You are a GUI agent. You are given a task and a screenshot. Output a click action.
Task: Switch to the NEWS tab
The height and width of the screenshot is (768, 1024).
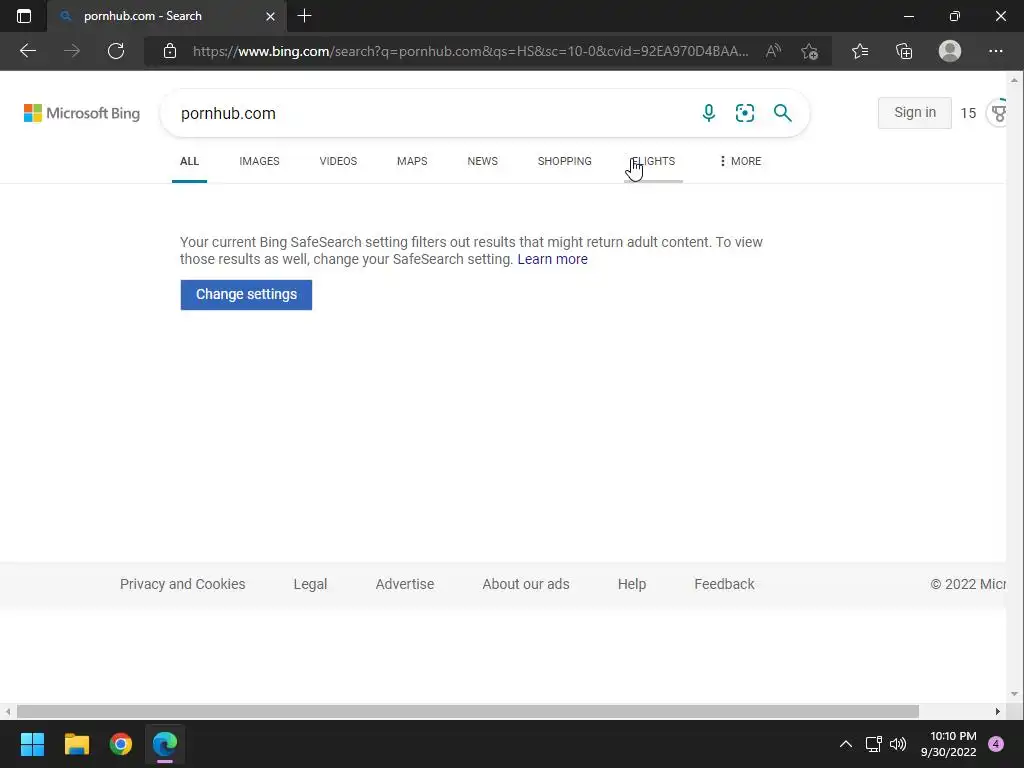click(x=483, y=161)
